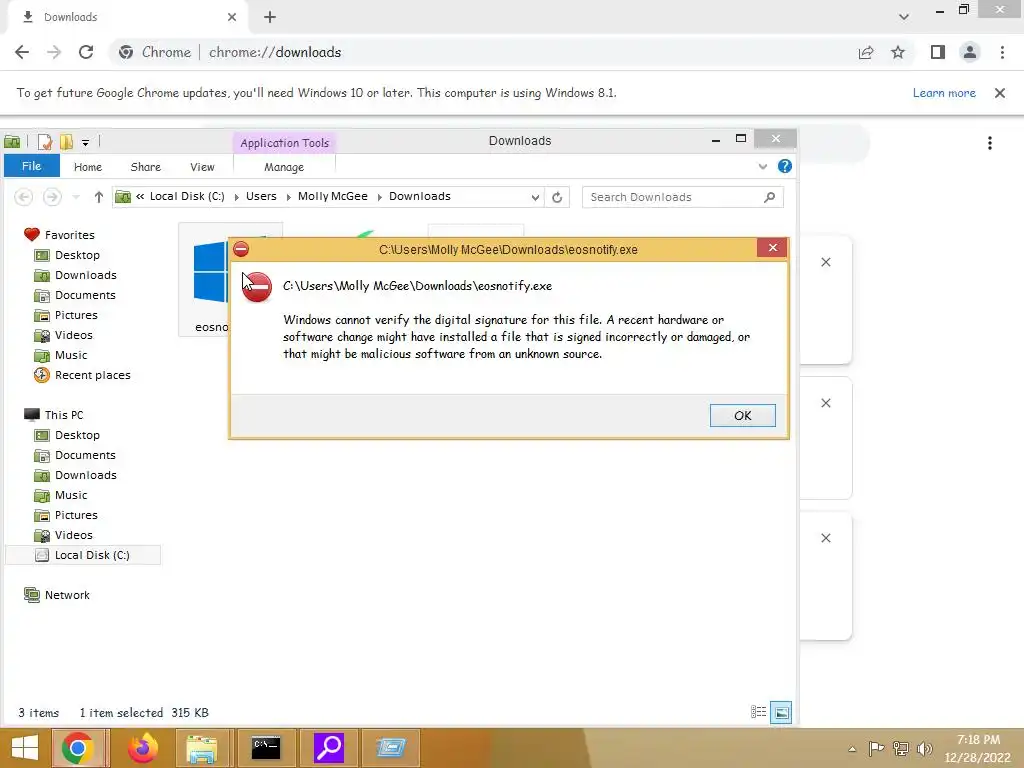Image resolution: width=1024 pixels, height=768 pixels.
Task: Select Downloads under Favorites
Action: (x=86, y=275)
